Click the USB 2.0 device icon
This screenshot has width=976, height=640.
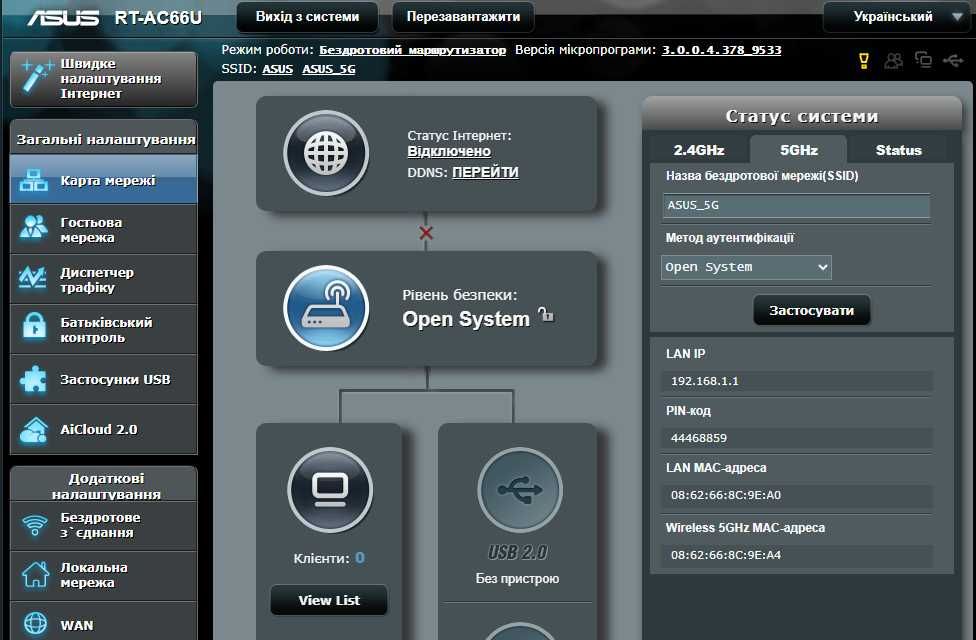(520, 490)
